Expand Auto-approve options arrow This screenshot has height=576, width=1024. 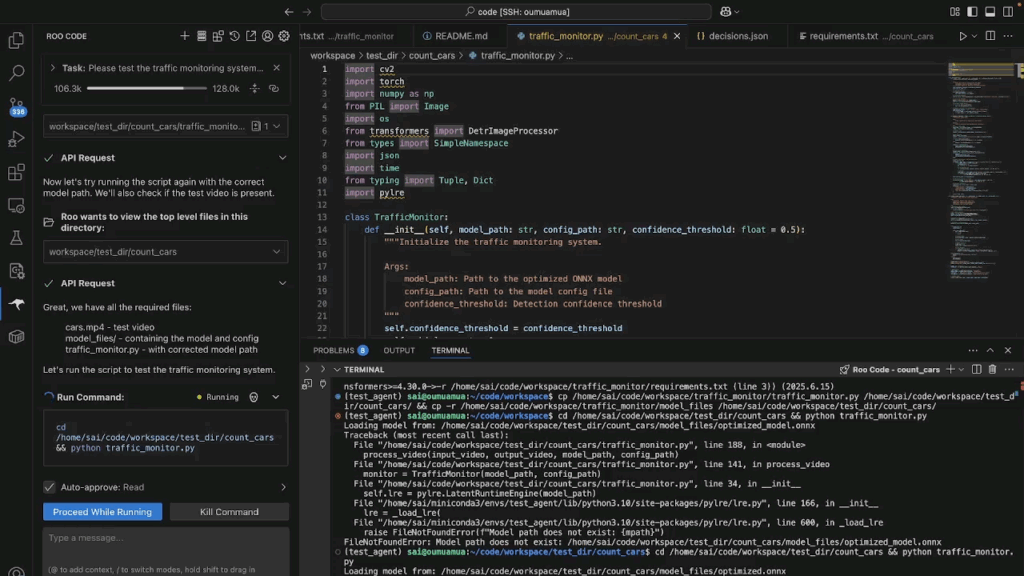283,487
